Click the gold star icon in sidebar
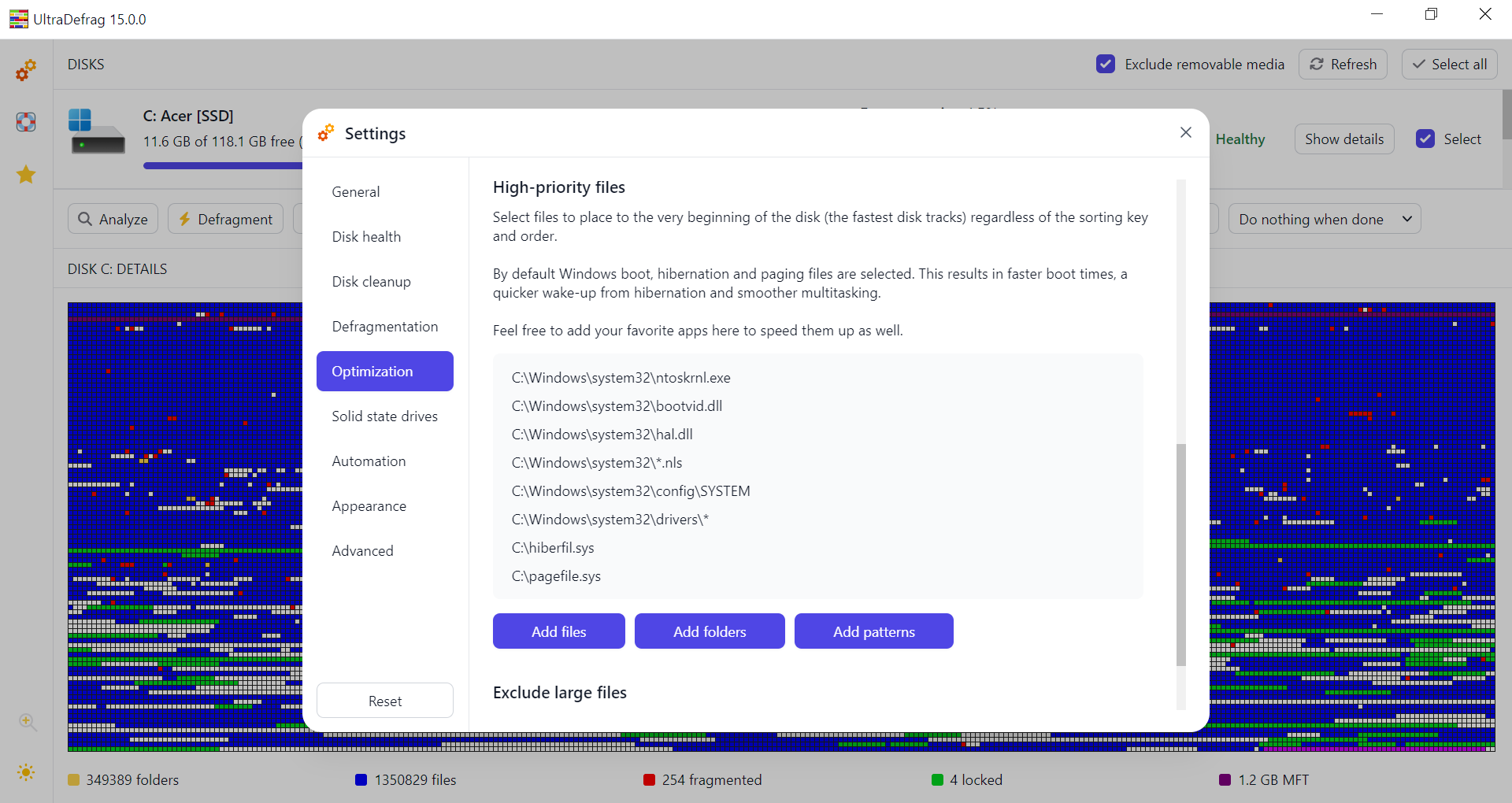Image resolution: width=1512 pixels, height=803 pixels. point(26,174)
